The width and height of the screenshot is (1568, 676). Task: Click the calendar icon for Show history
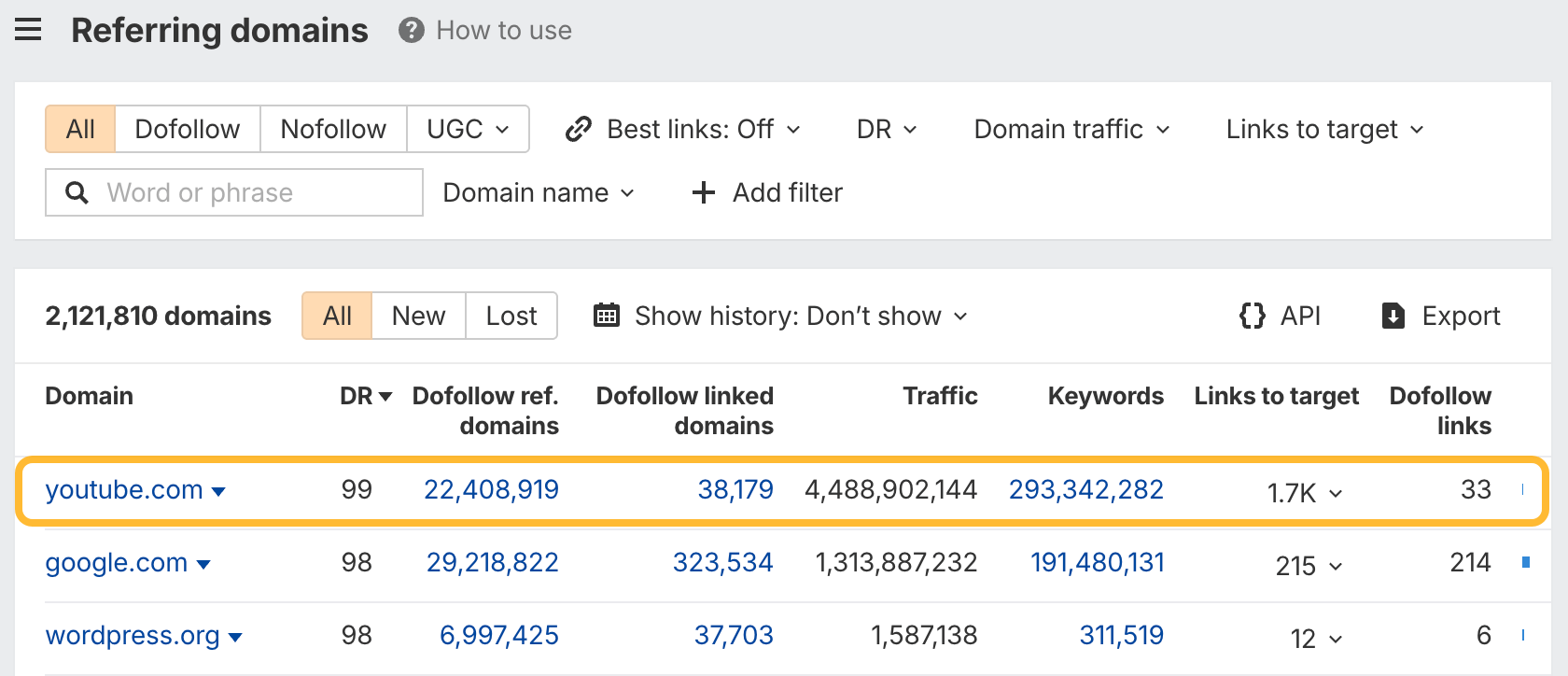607,316
